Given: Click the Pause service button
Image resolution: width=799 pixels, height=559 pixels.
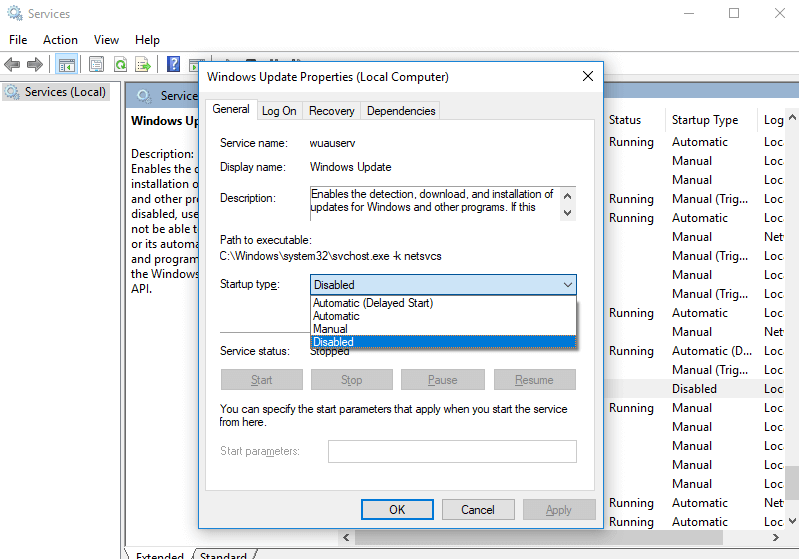Looking at the screenshot, I should tap(442, 380).
